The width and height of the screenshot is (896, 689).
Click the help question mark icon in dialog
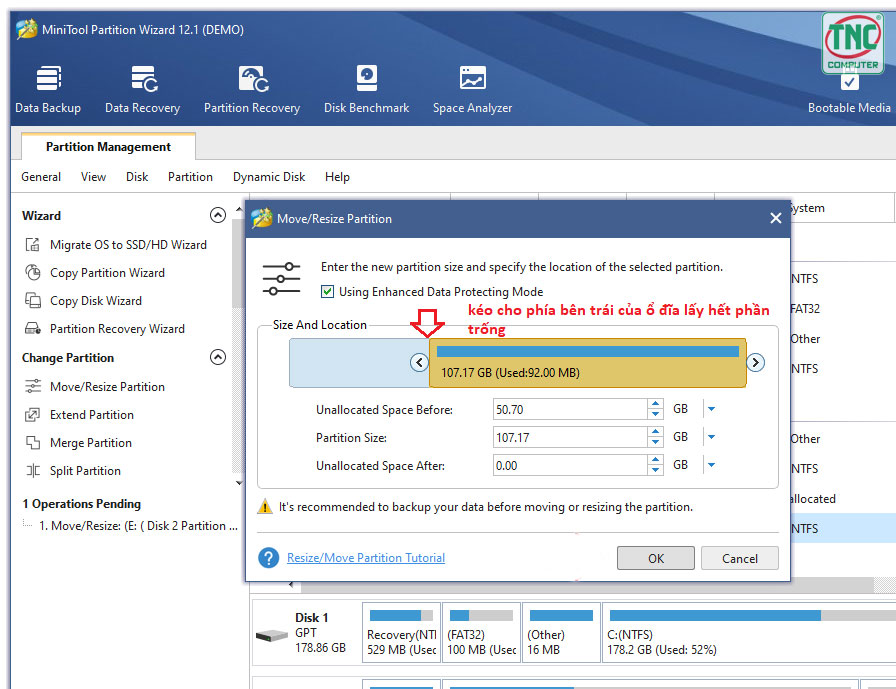(269, 558)
